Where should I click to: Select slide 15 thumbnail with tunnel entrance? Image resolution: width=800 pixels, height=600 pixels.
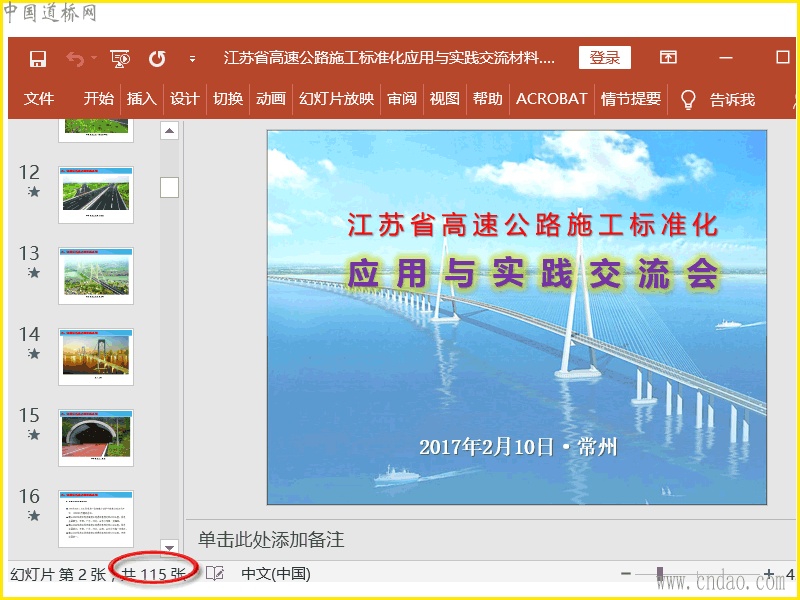(x=96, y=438)
